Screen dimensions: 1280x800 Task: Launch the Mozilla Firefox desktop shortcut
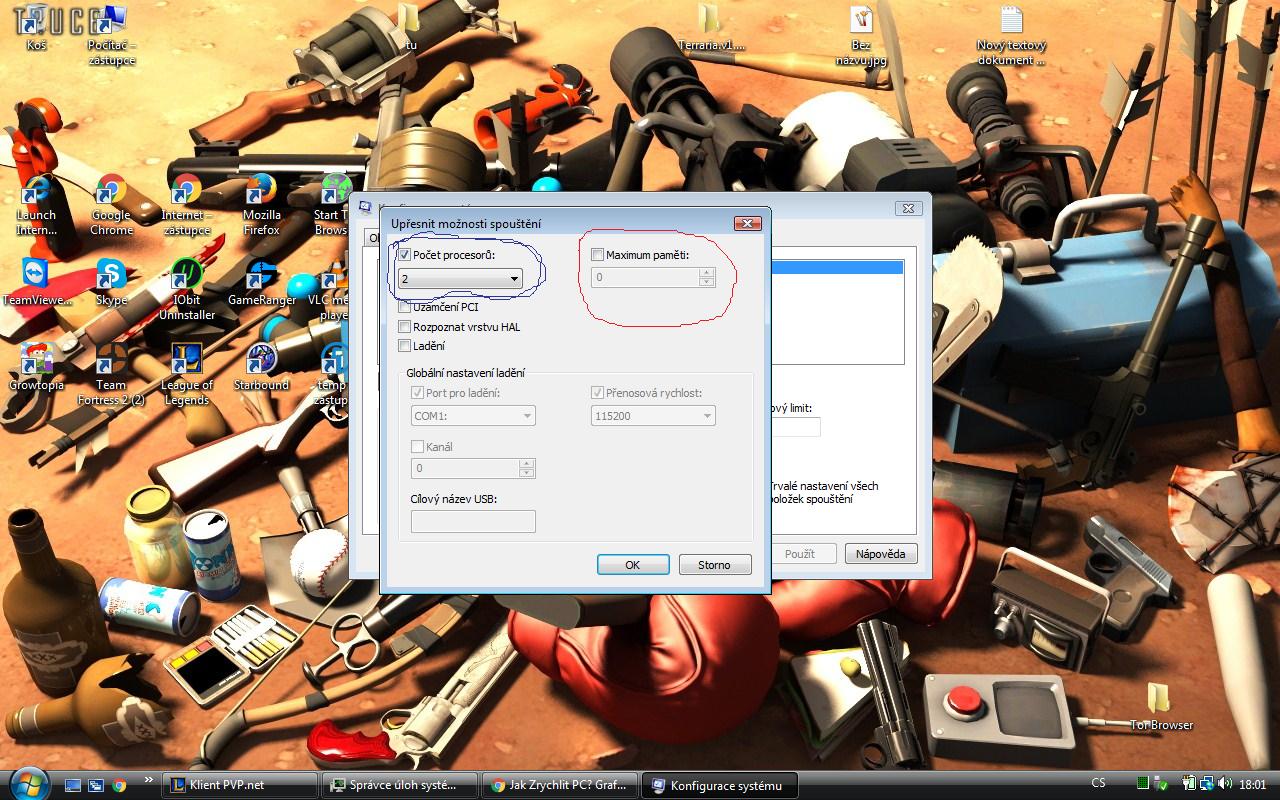261,204
